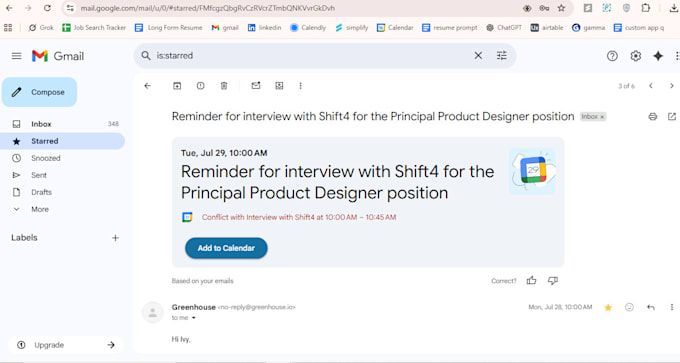Print the email with the printer icon
The image size is (680, 363).
(653, 117)
